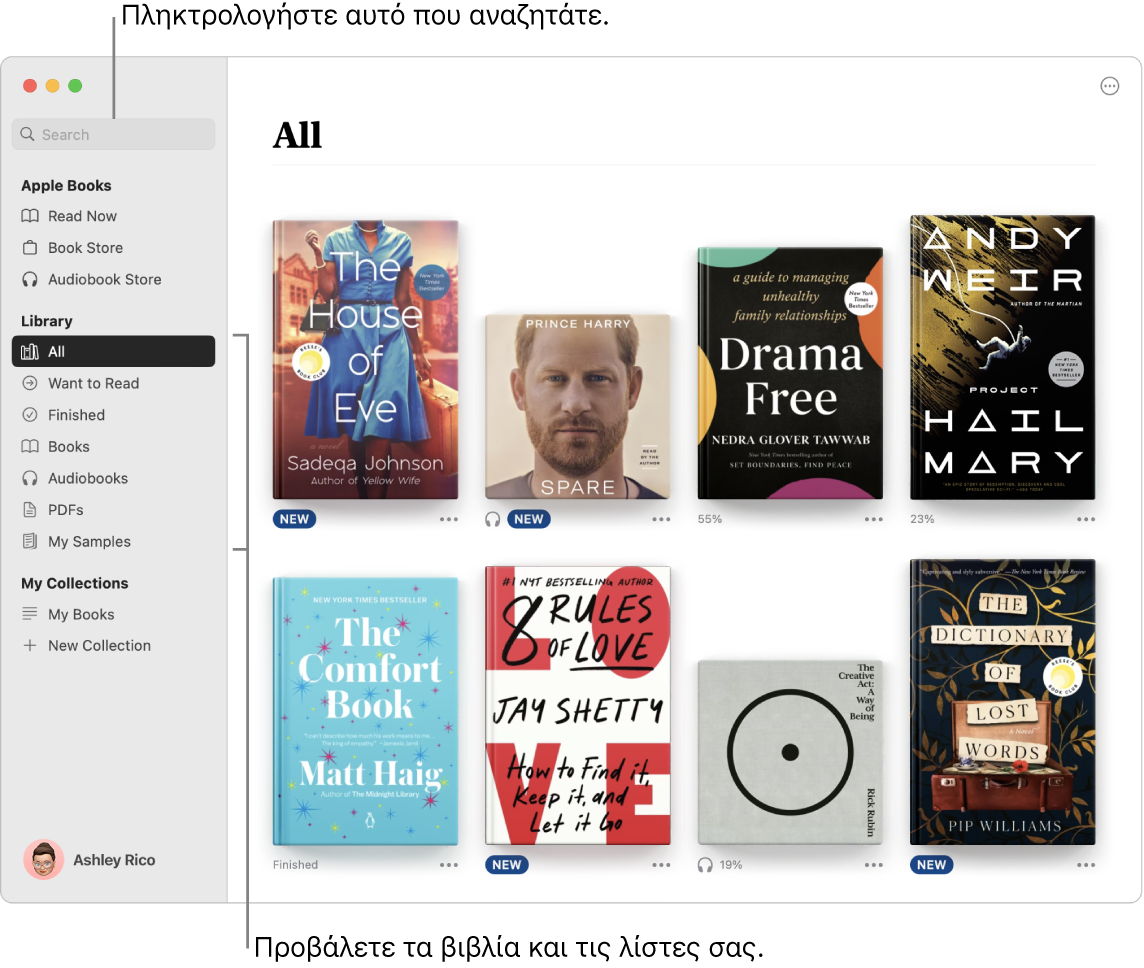The height and width of the screenshot is (968, 1144).
Task: Show the Finished books list
Action: [x=113, y=415]
